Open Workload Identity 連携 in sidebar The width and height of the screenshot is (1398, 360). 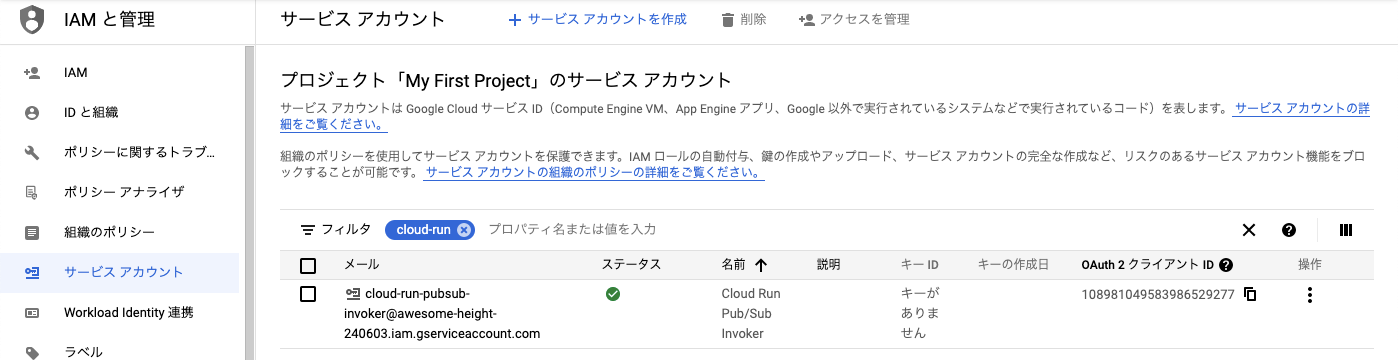tap(128, 313)
